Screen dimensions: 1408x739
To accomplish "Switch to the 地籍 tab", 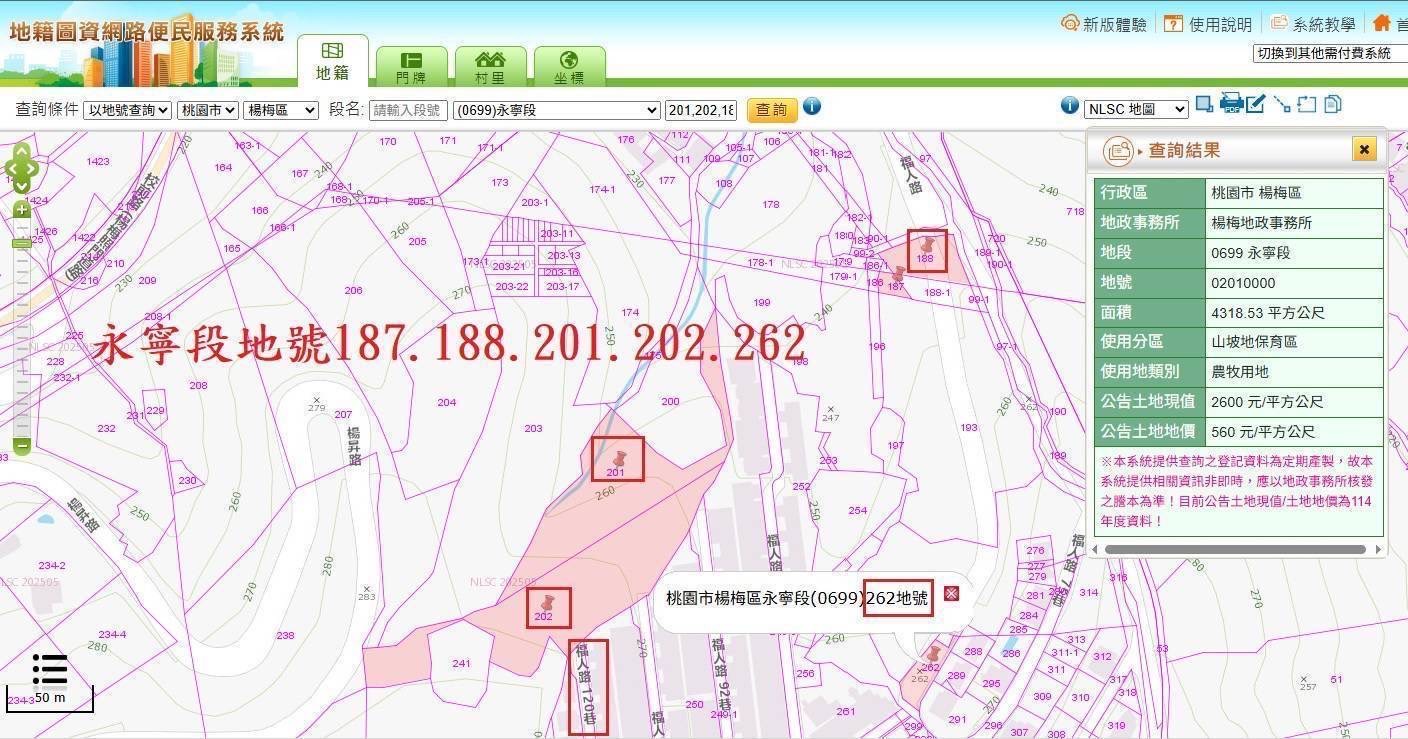I will [333, 61].
